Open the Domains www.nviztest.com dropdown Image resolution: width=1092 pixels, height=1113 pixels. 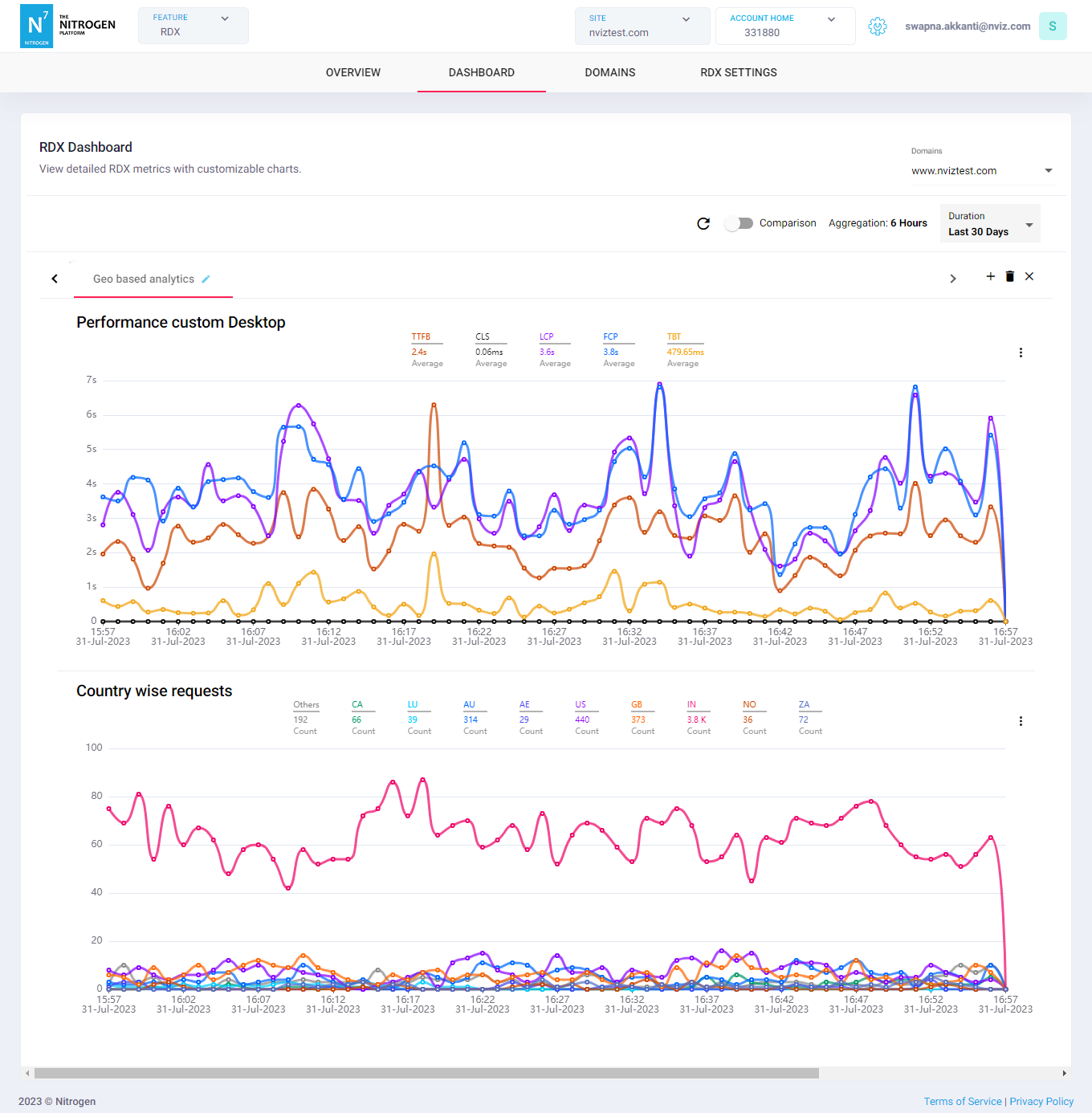coord(981,171)
